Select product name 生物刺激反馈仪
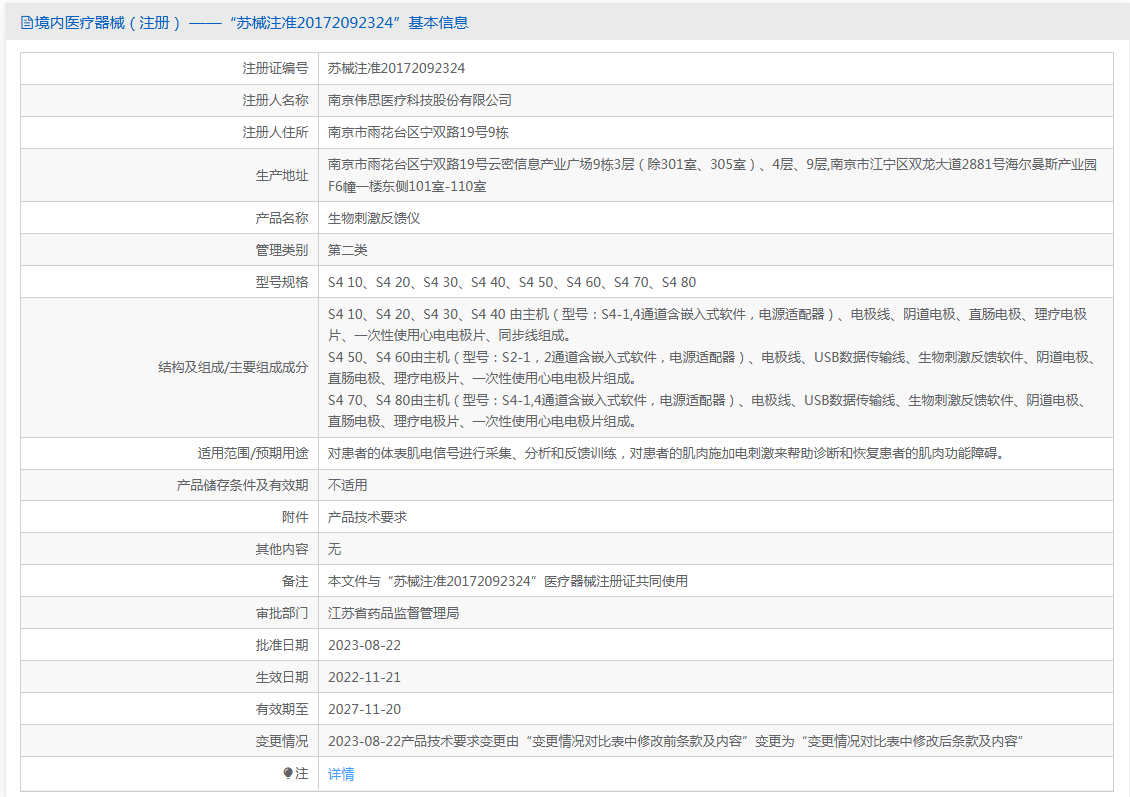 tap(374, 218)
